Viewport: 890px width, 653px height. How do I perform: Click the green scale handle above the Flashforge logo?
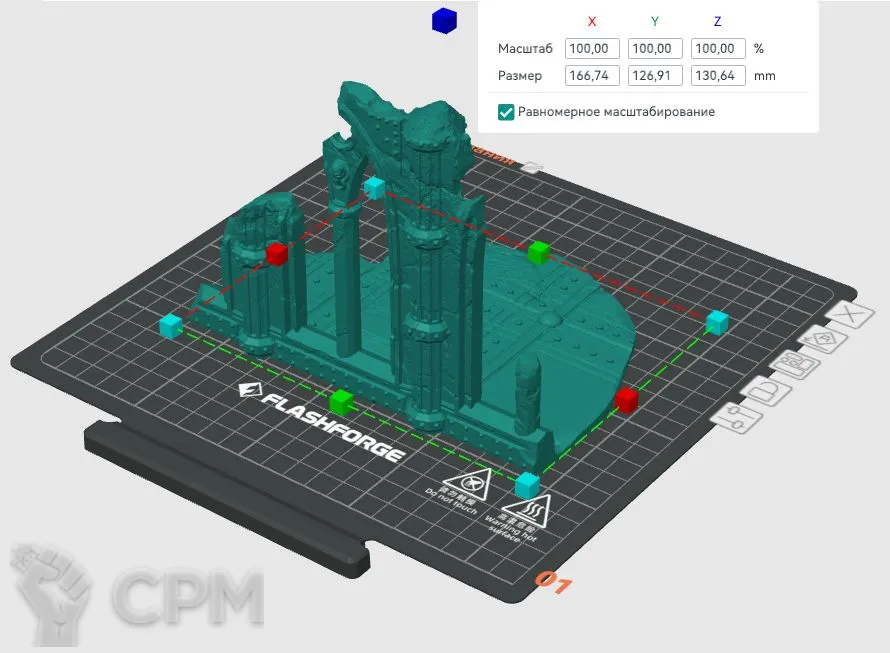(x=342, y=402)
